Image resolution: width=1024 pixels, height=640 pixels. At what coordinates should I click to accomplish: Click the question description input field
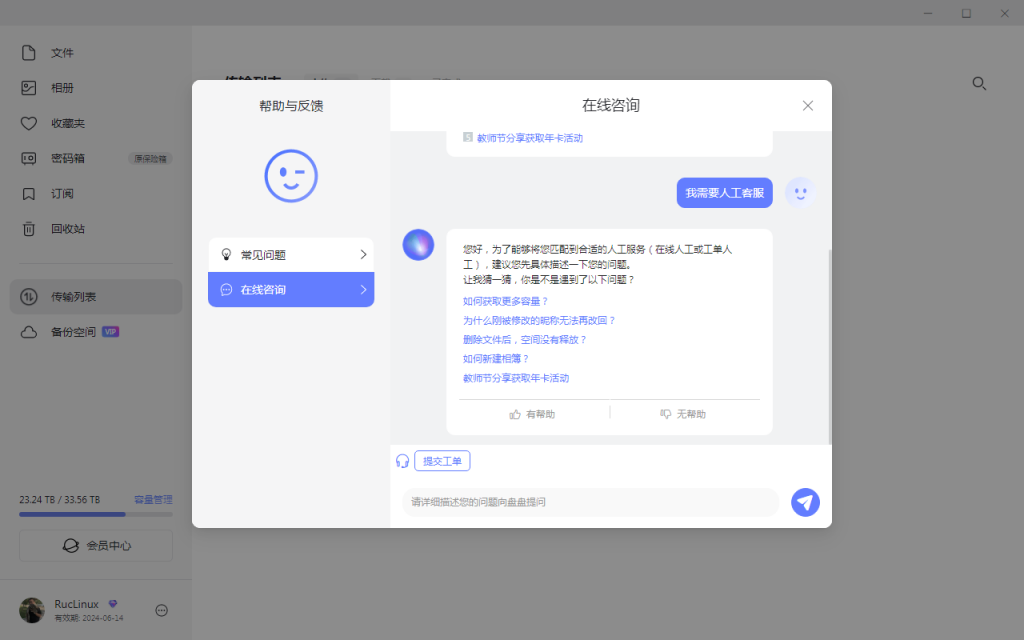(590, 502)
